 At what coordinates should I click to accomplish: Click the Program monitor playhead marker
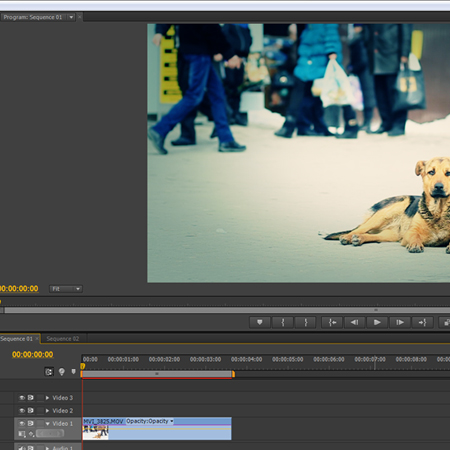click(x=1, y=302)
